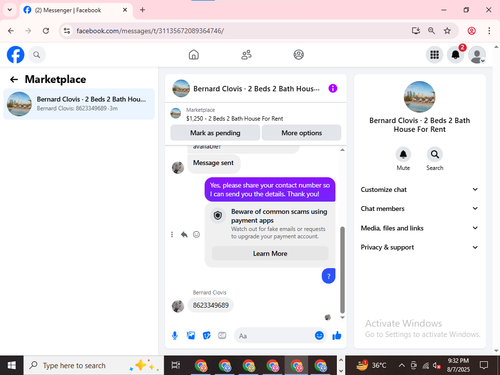The image size is (500, 375).
Task: Open emoji picker in message box
Action: pyautogui.click(x=319, y=336)
